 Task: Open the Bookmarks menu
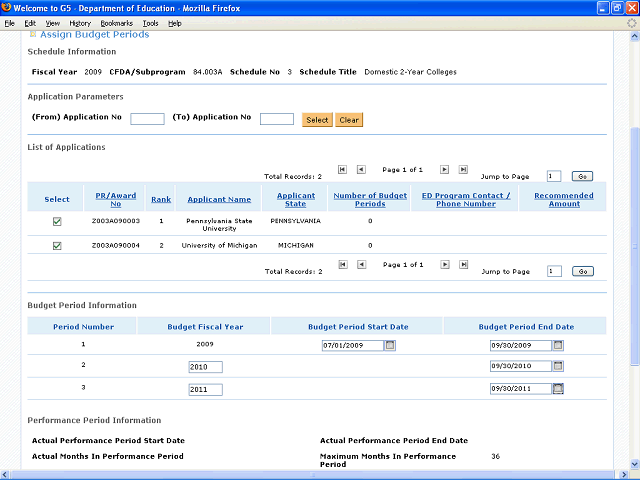116,23
